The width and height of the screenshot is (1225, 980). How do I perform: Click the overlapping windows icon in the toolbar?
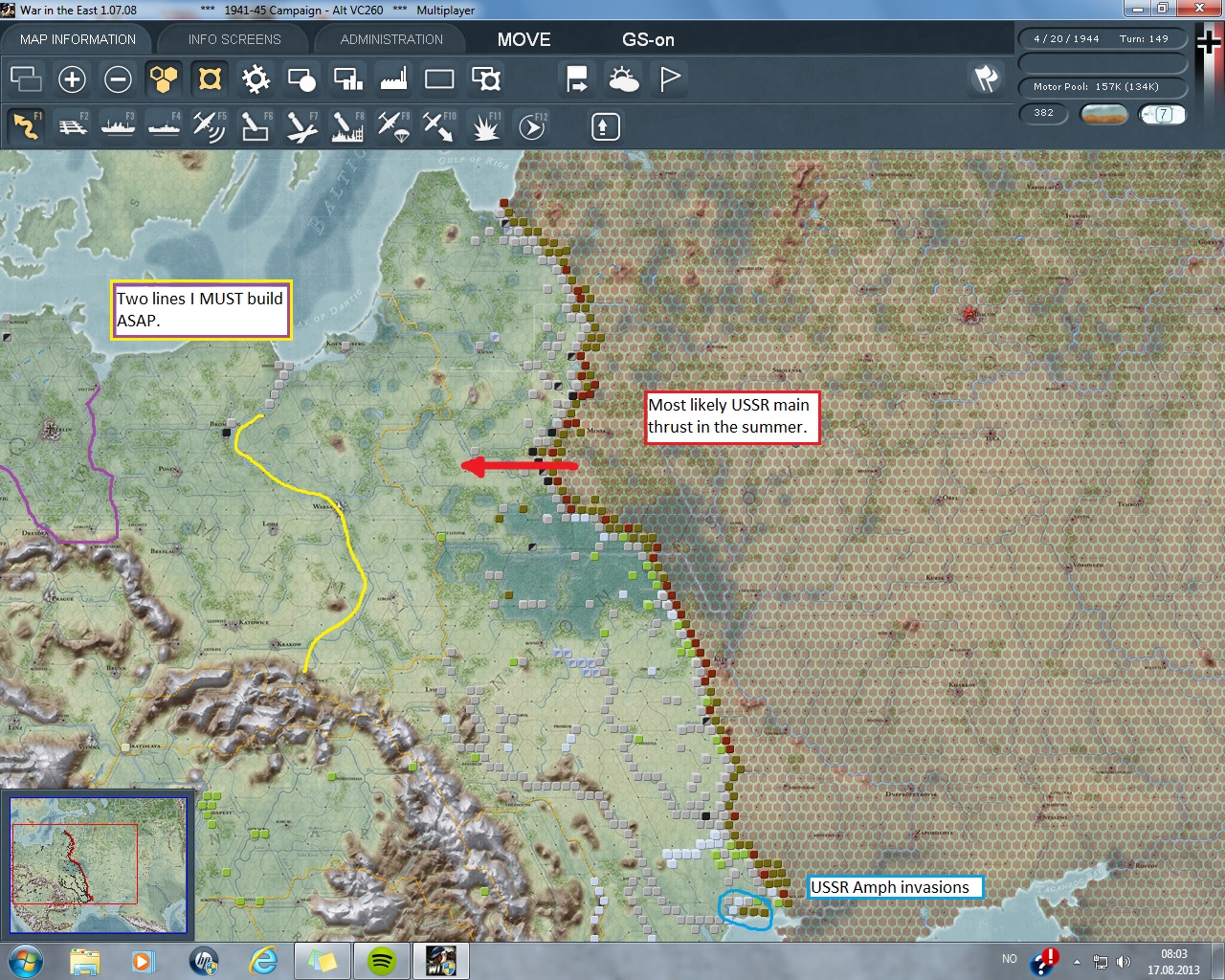26,78
